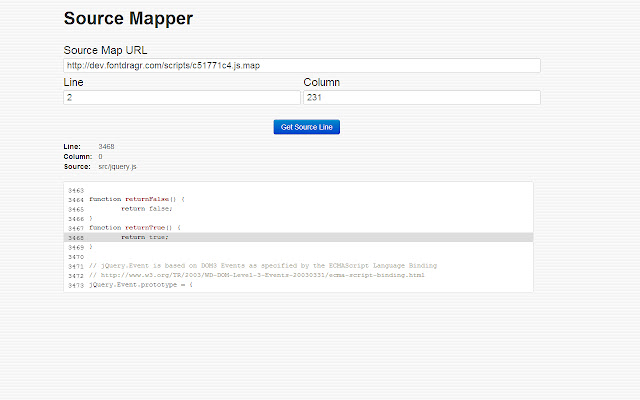The image size is (640, 400).
Task: Focus the Source Map URL input field
Action: point(302,66)
